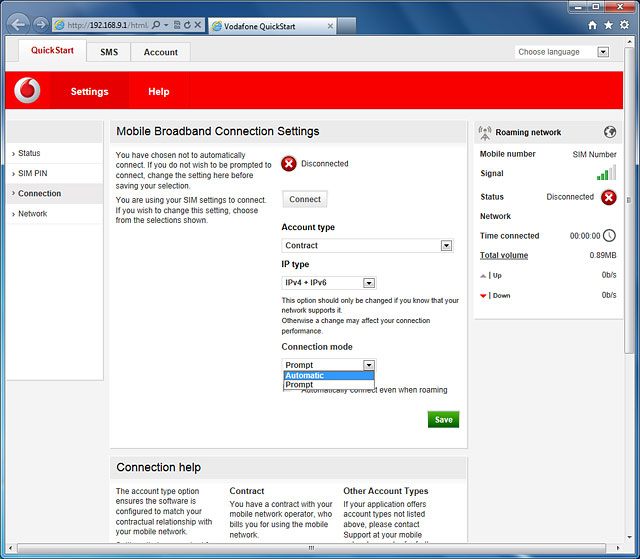640x559 pixels.
Task: Click the '00:00:00' time connected value
Action: (x=585, y=236)
